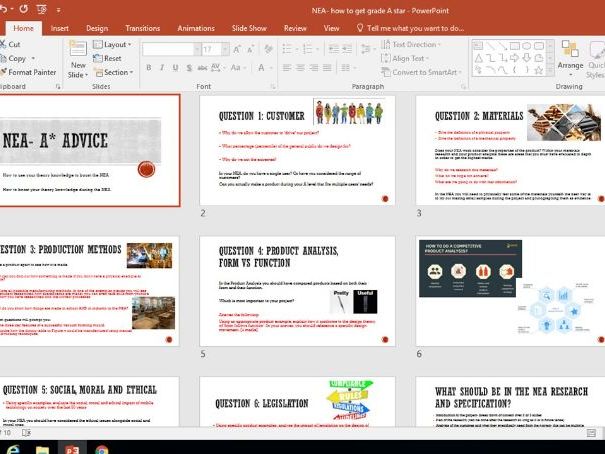Viewport: 605px width, 454px height.
Task: Open PowerPoint from the Windows taskbar
Action: (73, 450)
